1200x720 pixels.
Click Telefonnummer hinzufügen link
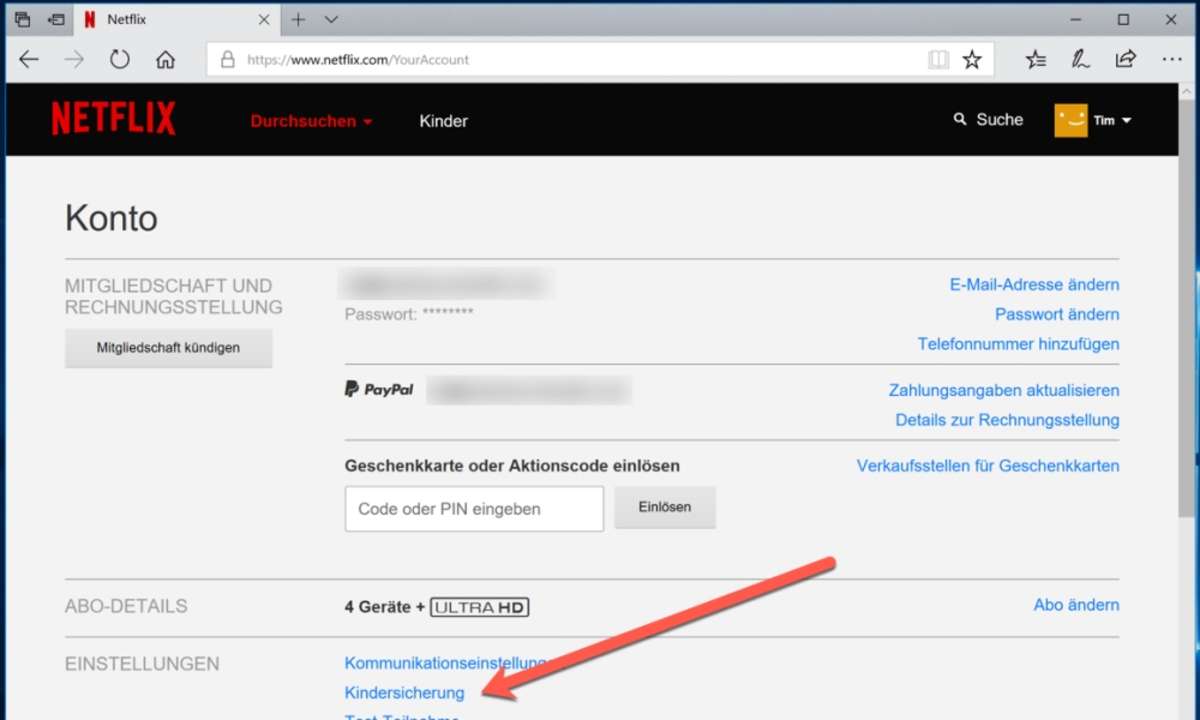[x=1018, y=344]
